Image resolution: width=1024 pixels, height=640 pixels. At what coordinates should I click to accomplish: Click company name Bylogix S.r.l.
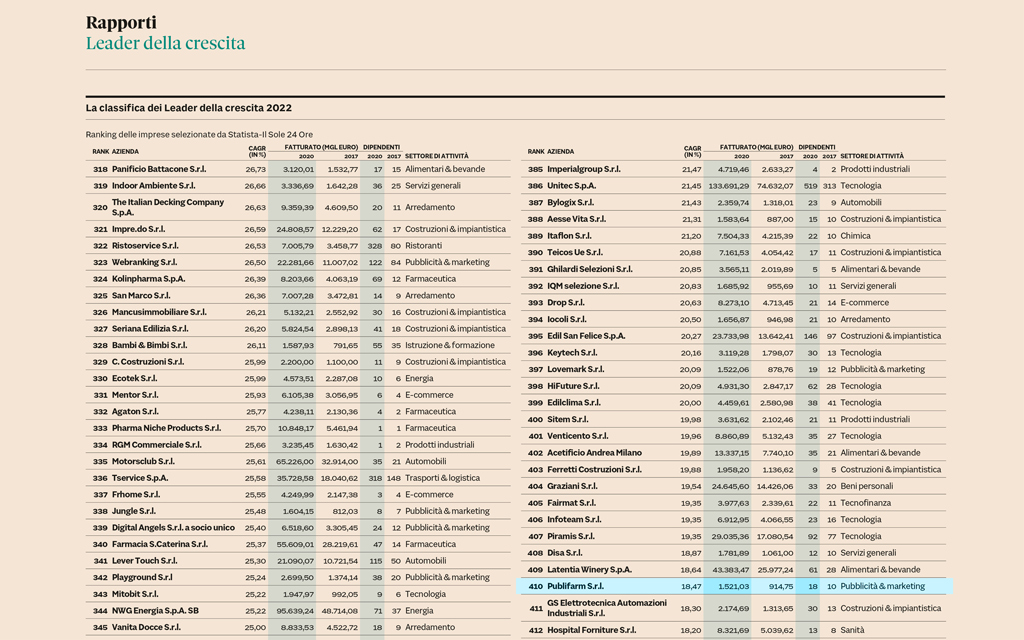pyautogui.click(x=570, y=202)
